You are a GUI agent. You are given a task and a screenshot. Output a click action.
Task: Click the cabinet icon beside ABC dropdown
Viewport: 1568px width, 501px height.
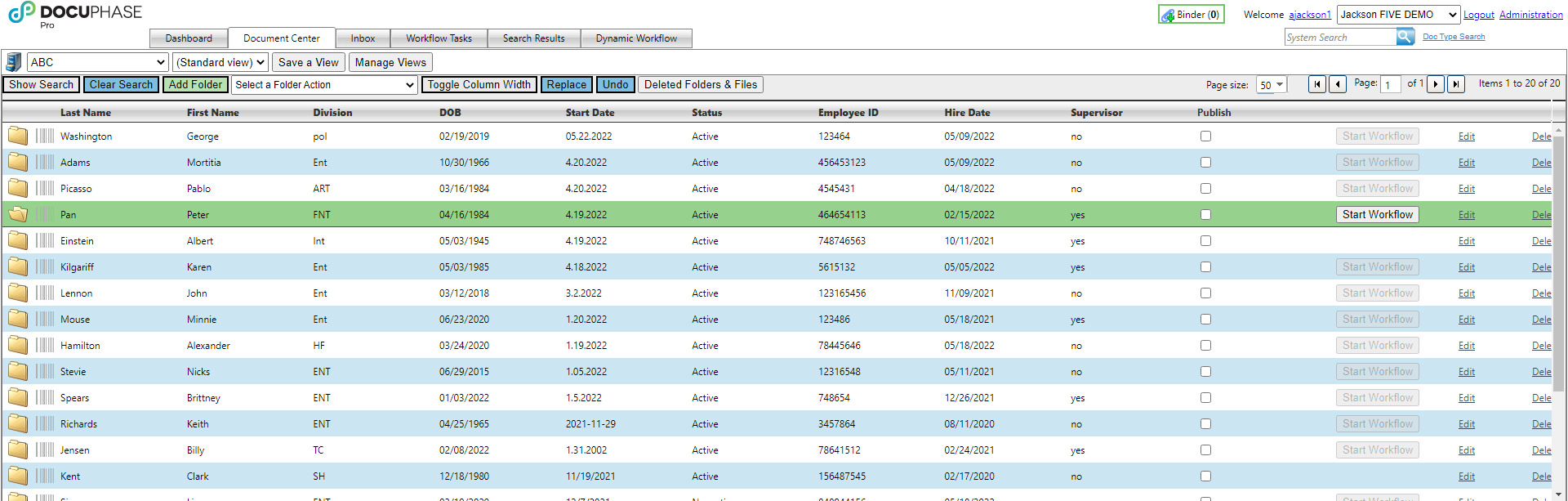pos(14,62)
